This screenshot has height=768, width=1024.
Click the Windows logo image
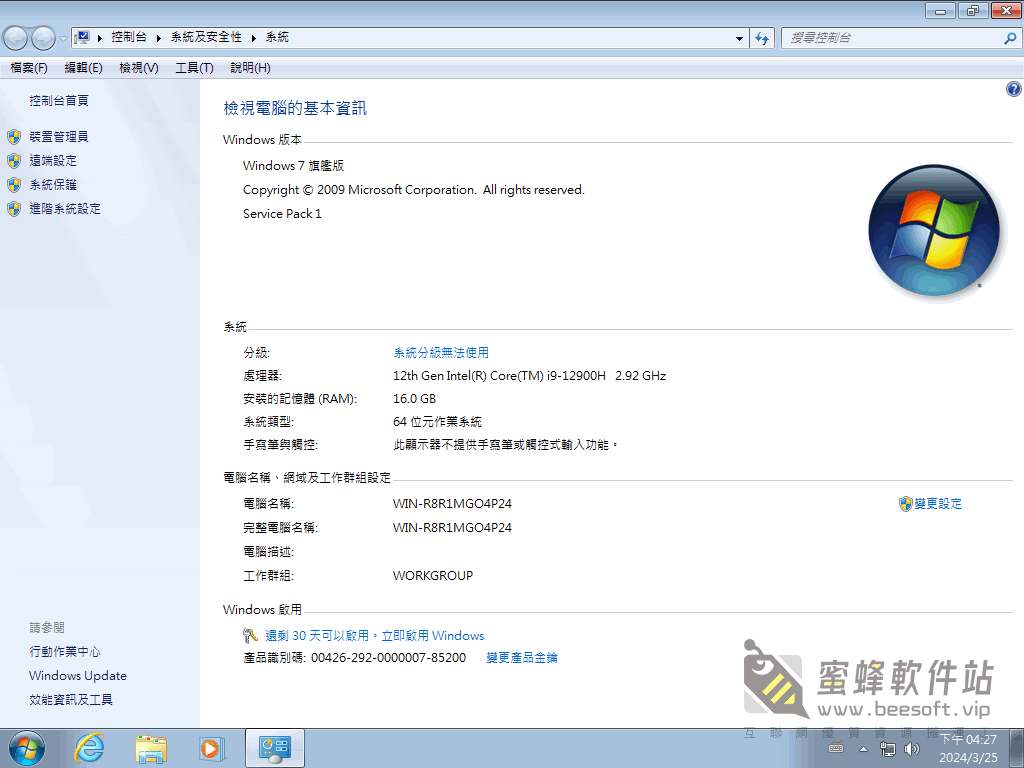(935, 231)
